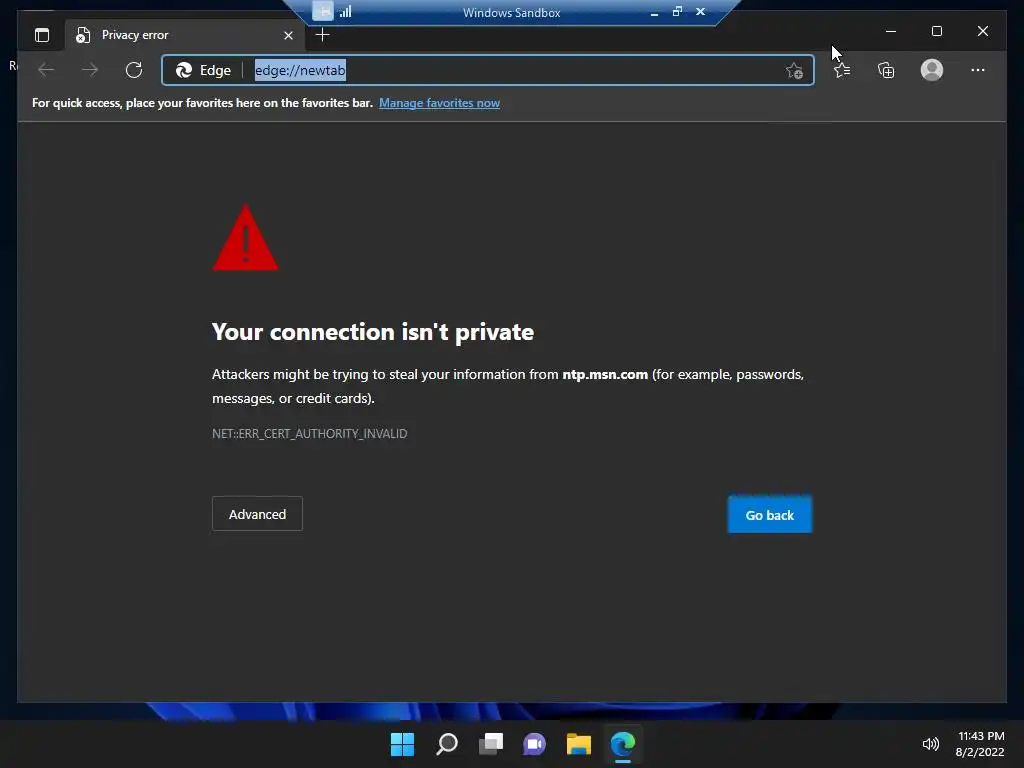Open Task View on the taskbar
The image size is (1024, 768).
pos(491,744)
